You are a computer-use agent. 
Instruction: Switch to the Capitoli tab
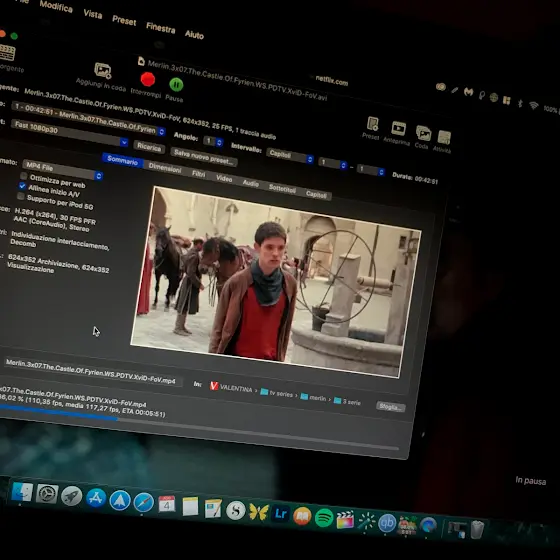(316, 195)
